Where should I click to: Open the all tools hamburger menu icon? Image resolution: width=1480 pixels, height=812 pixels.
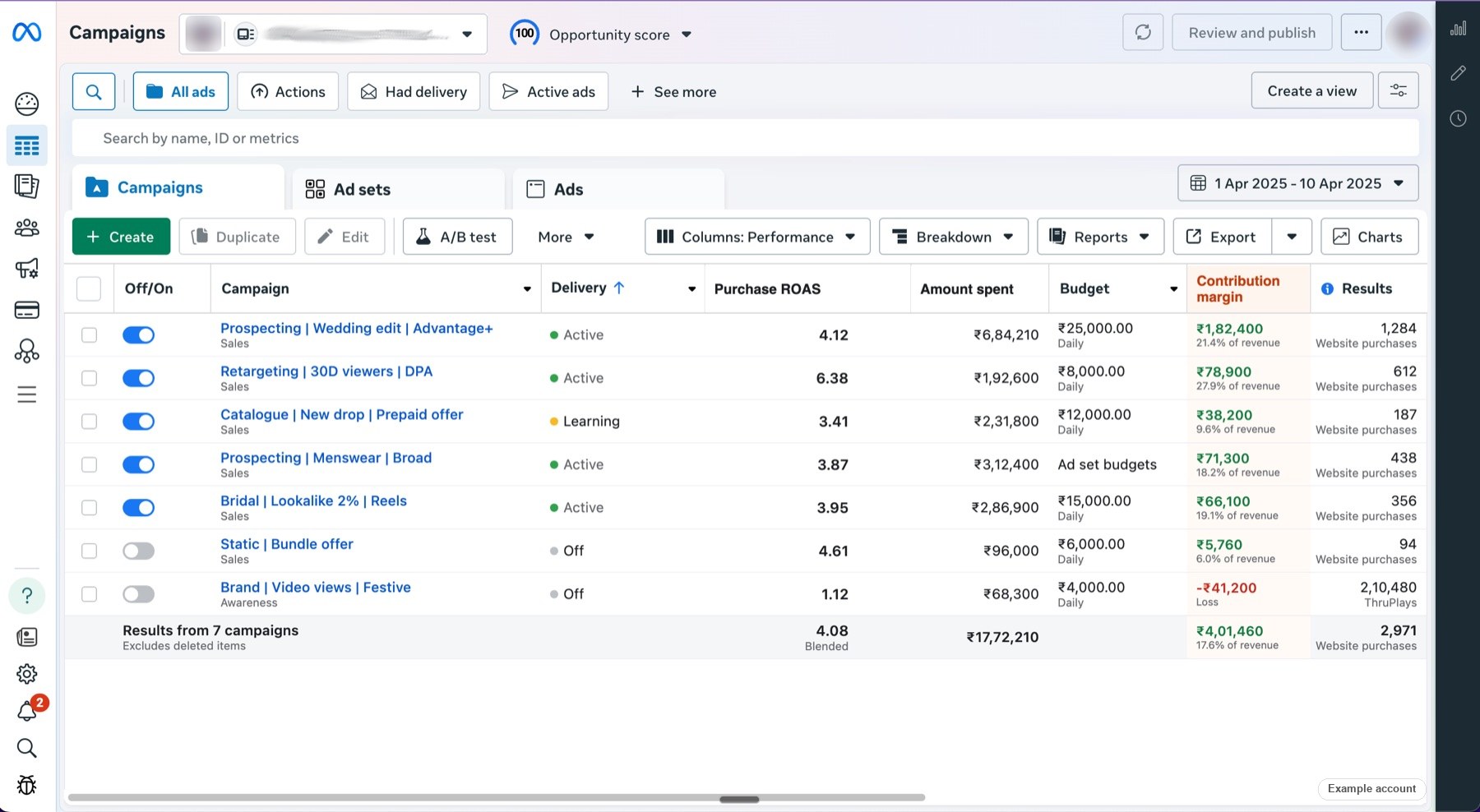(x=26, y=394)
